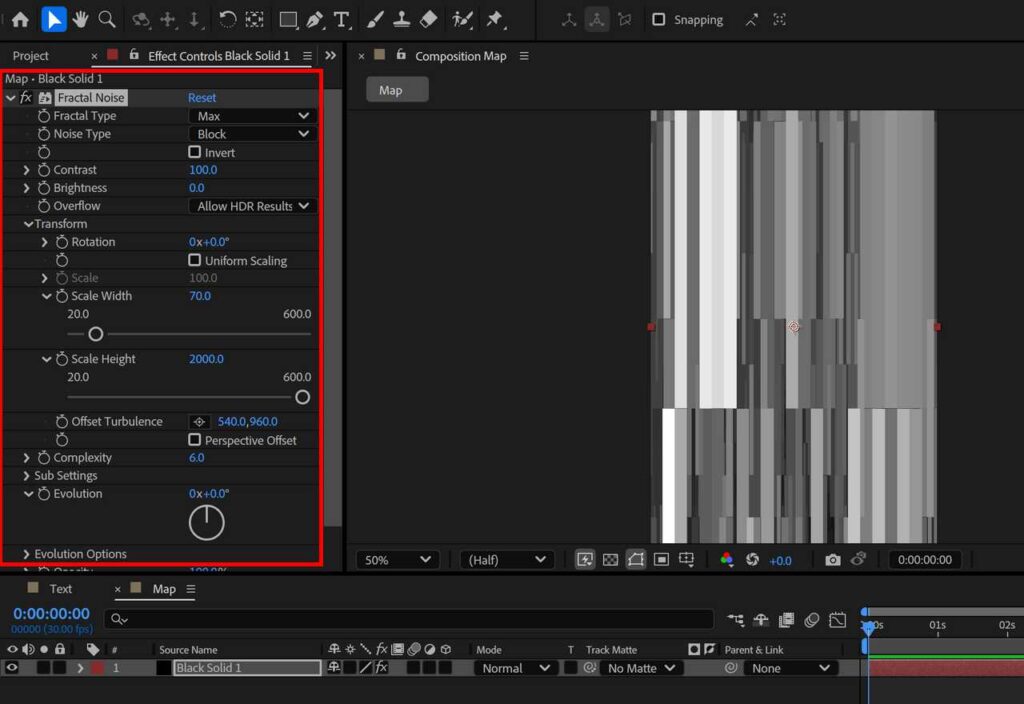Screen dimensions: 1024x704
Task: Select the Pen tool
Action: pyautogui.click(x=315, y=20)
